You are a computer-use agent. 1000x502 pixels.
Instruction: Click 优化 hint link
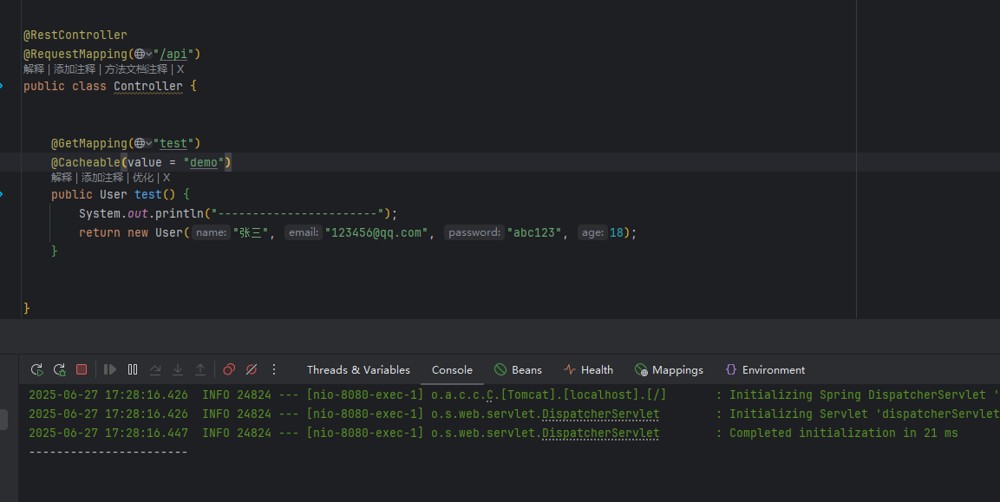click(143, 177)
